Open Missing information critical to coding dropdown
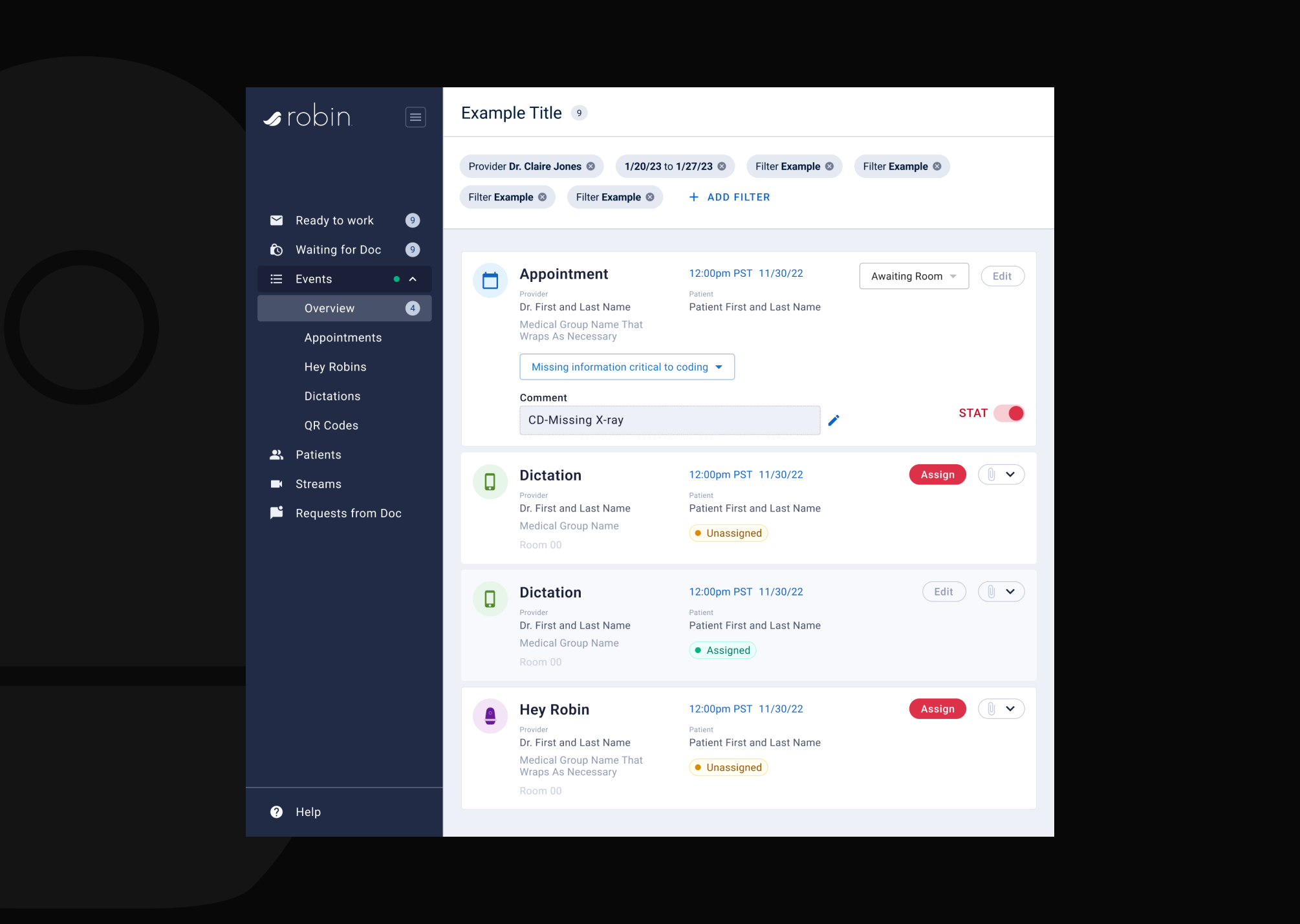Viewport: 1300px width, 924px height. click(x=627, y=367)
